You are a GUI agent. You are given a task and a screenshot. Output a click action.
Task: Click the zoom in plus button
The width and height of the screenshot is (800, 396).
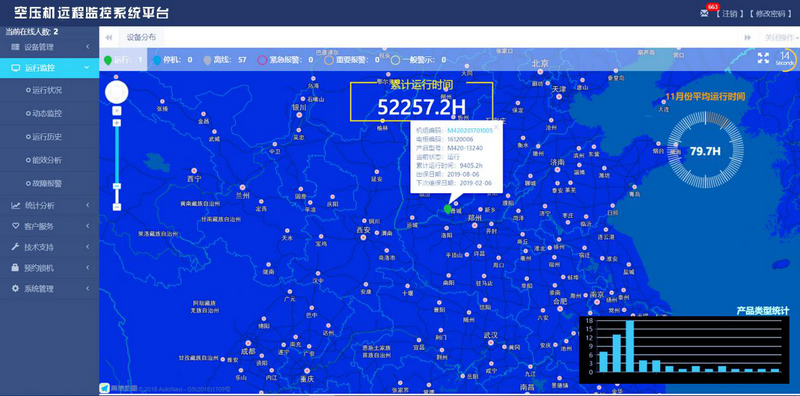(117, 123)
